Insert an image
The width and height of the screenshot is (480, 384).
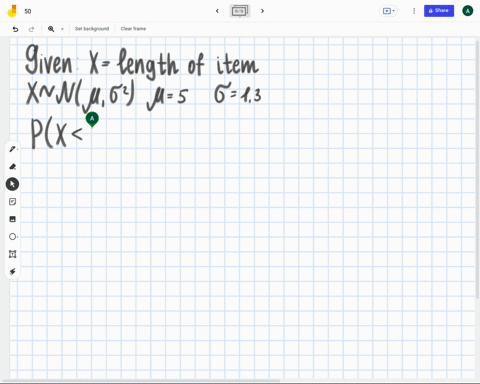pyautogui.click(x=13, y=219)
